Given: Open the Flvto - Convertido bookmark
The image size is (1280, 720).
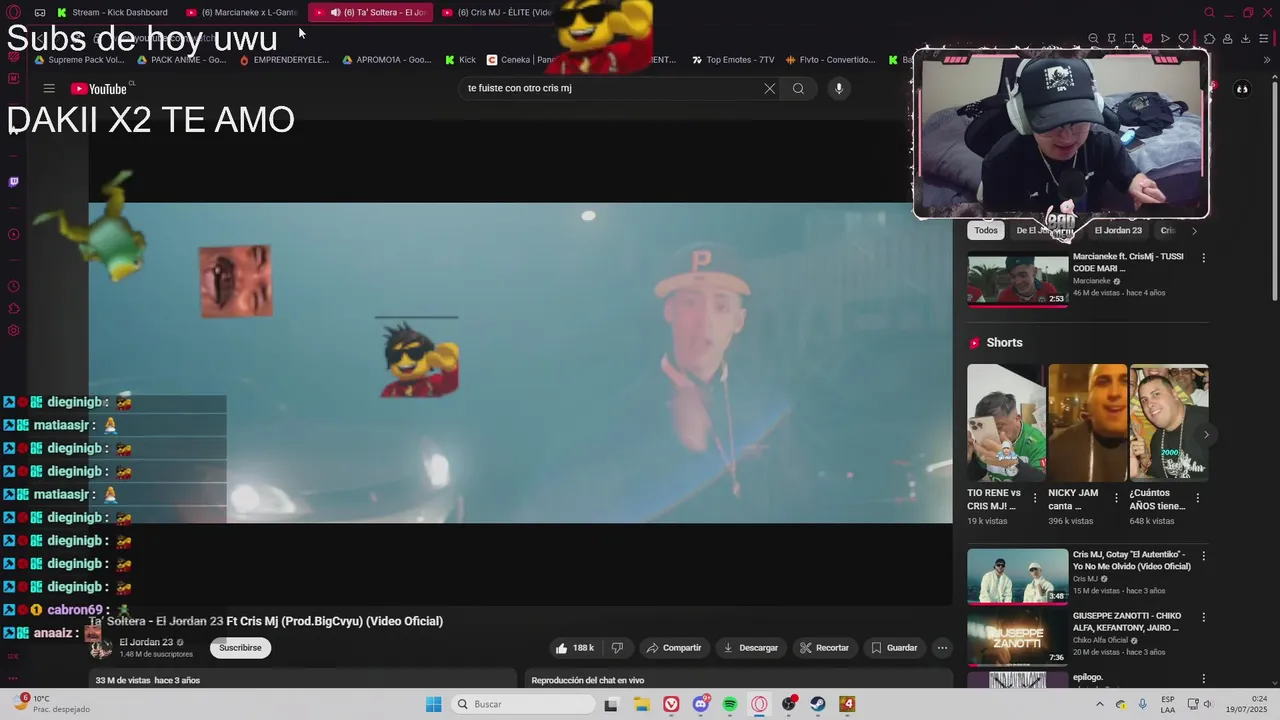Looking at the screenshot, I should coord(831,60).
